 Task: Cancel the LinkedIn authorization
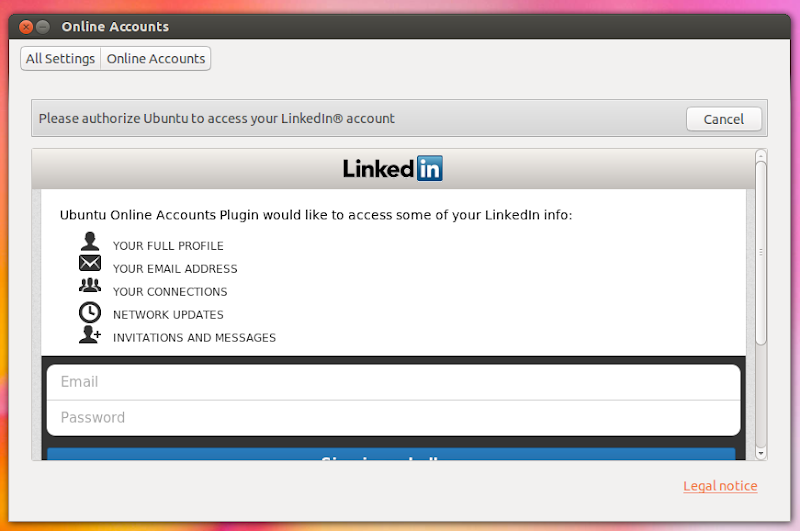pos(723,119)
